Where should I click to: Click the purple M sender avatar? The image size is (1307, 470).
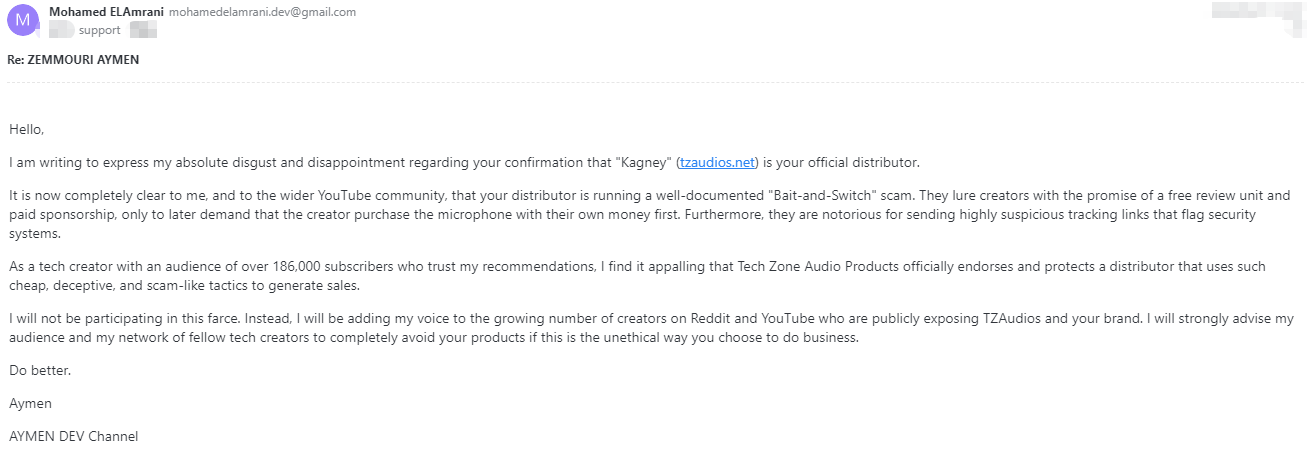click(22, 20)
